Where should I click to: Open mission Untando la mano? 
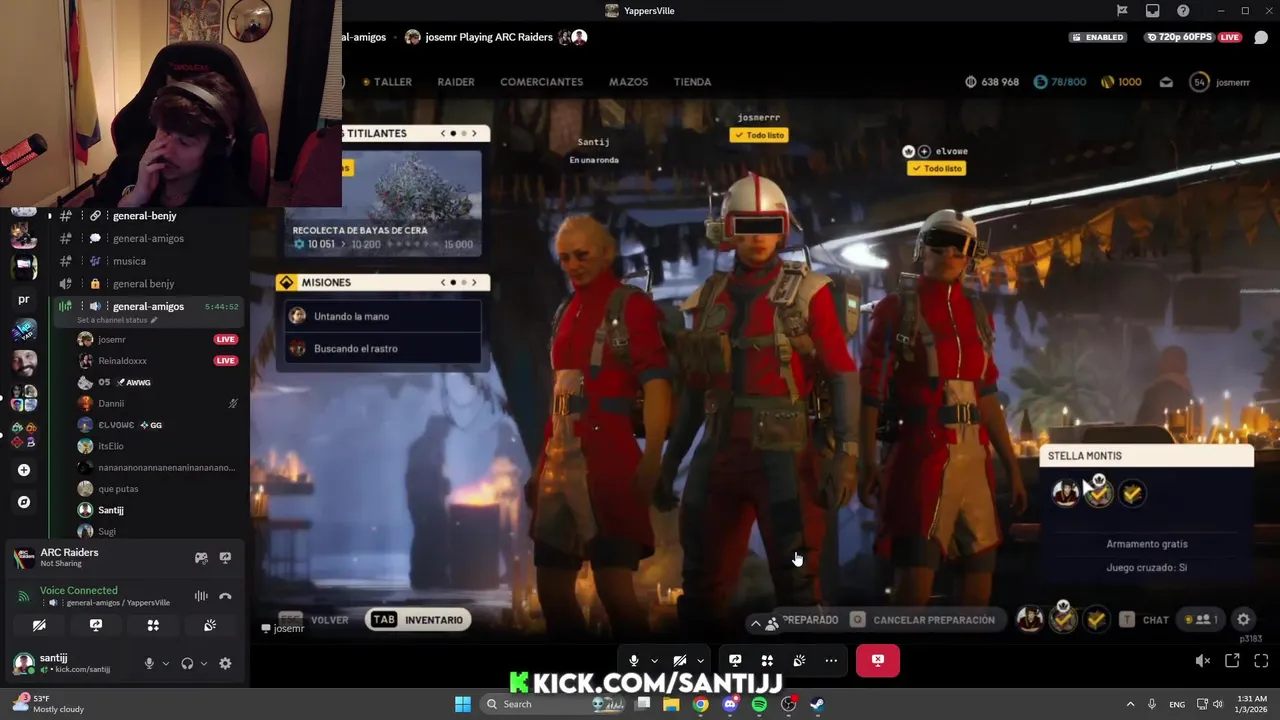383,316
